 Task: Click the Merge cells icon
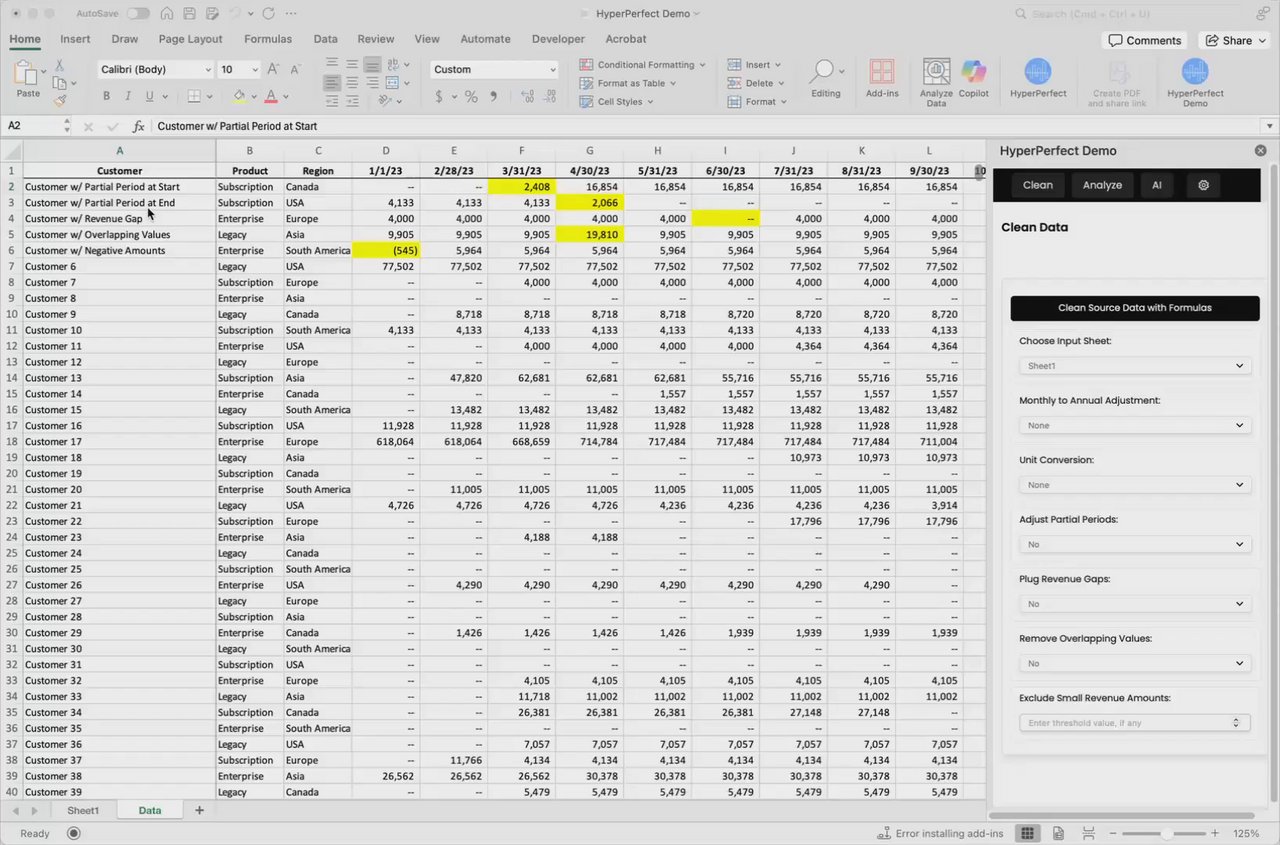point(393,83)
